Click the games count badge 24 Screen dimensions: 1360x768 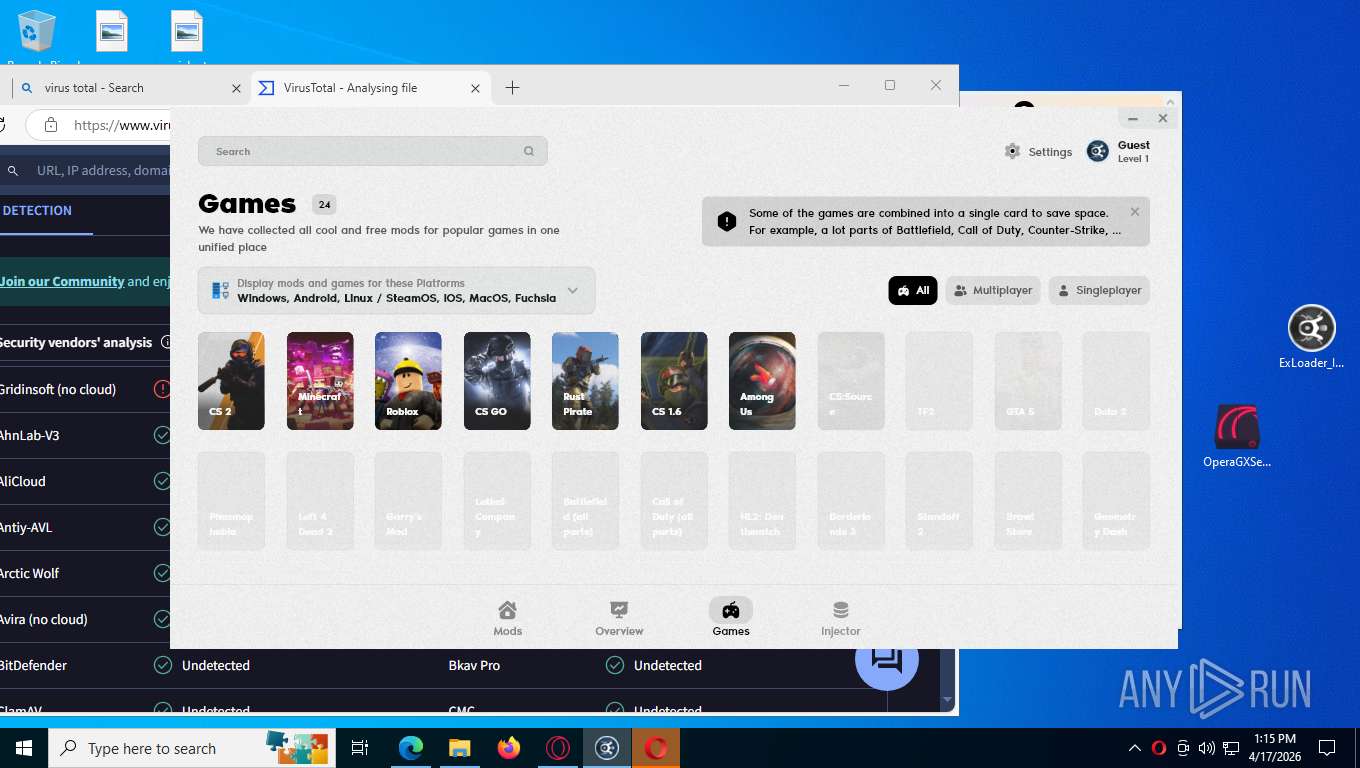point(324,205)
